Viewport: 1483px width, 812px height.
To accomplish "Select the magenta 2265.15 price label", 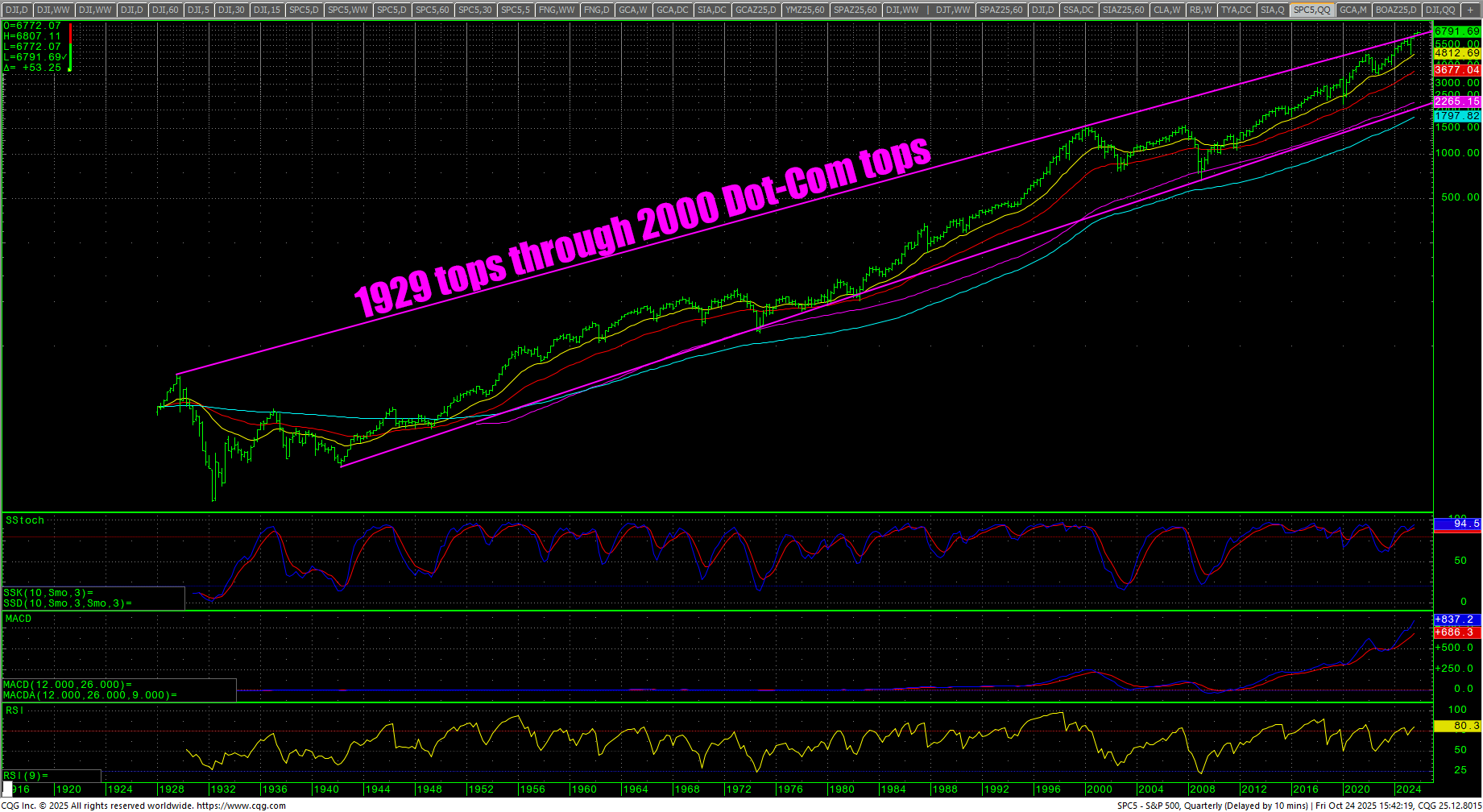I will pos(1456,101).
